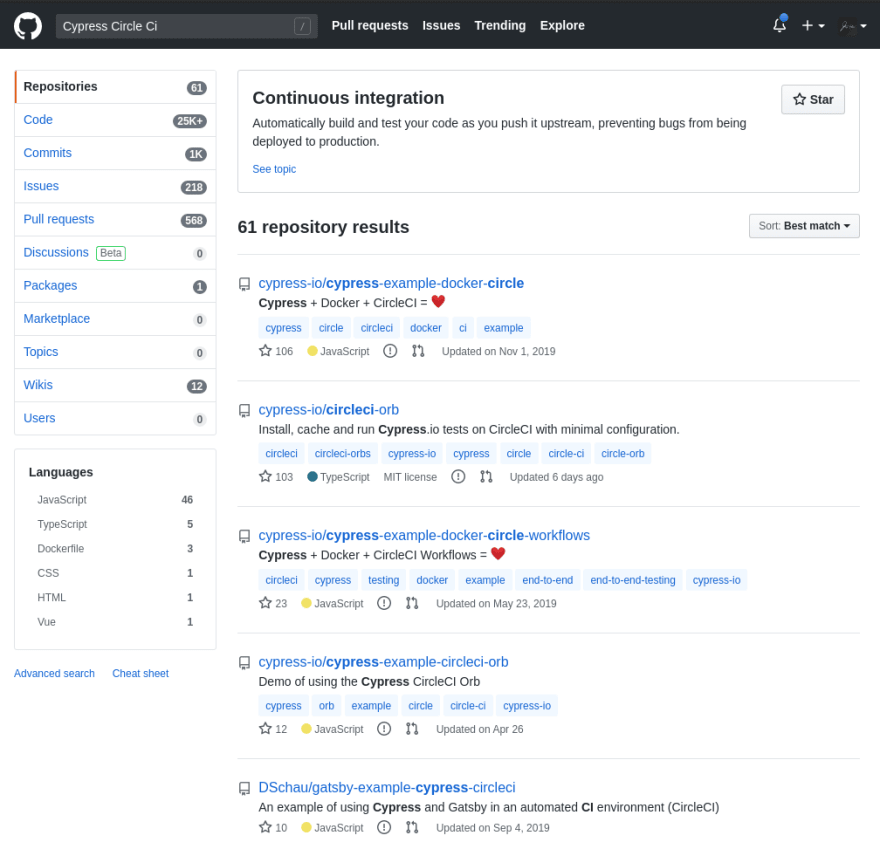Open the Advanced search link
880x856 pixels.
[x=54, y=673]
